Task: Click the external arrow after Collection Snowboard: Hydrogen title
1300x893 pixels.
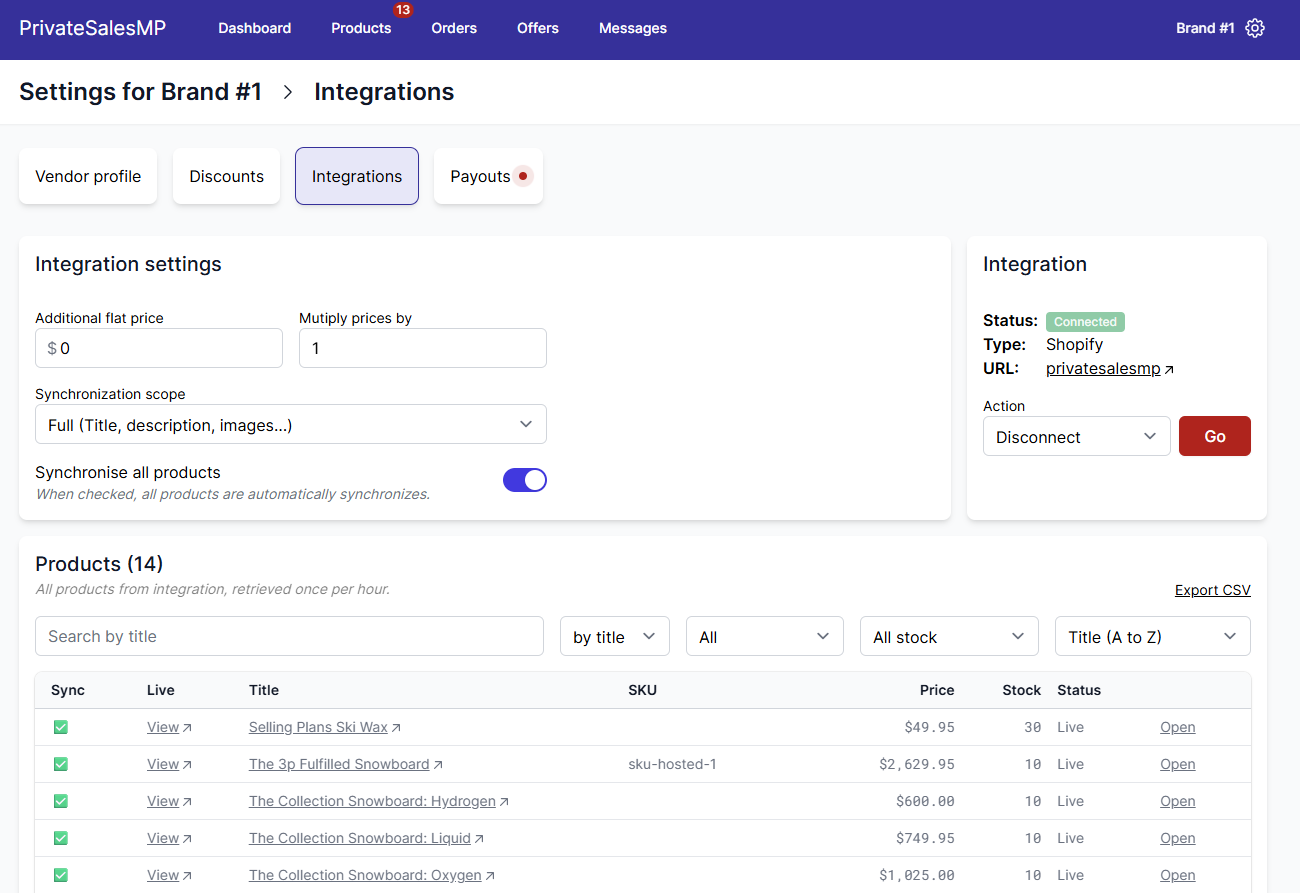Action: pos(504,802)
